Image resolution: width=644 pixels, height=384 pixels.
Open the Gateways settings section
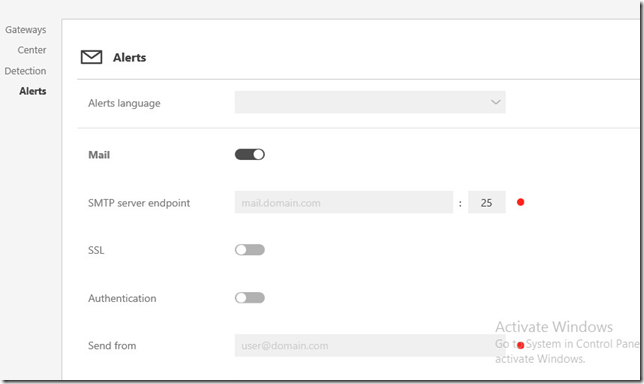(25, 30)
